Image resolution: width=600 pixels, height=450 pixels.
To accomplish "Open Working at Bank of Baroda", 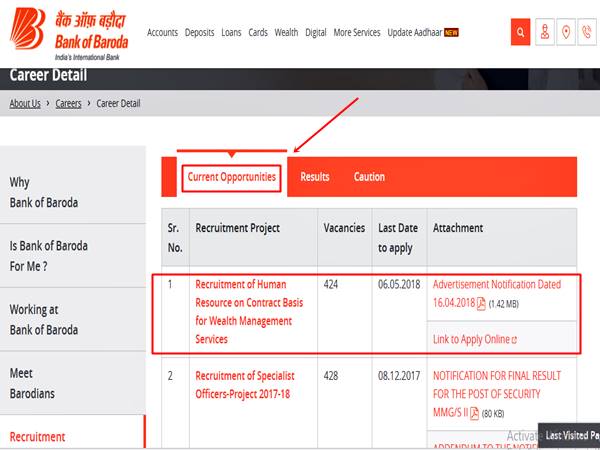I will [x=73, y=320].
